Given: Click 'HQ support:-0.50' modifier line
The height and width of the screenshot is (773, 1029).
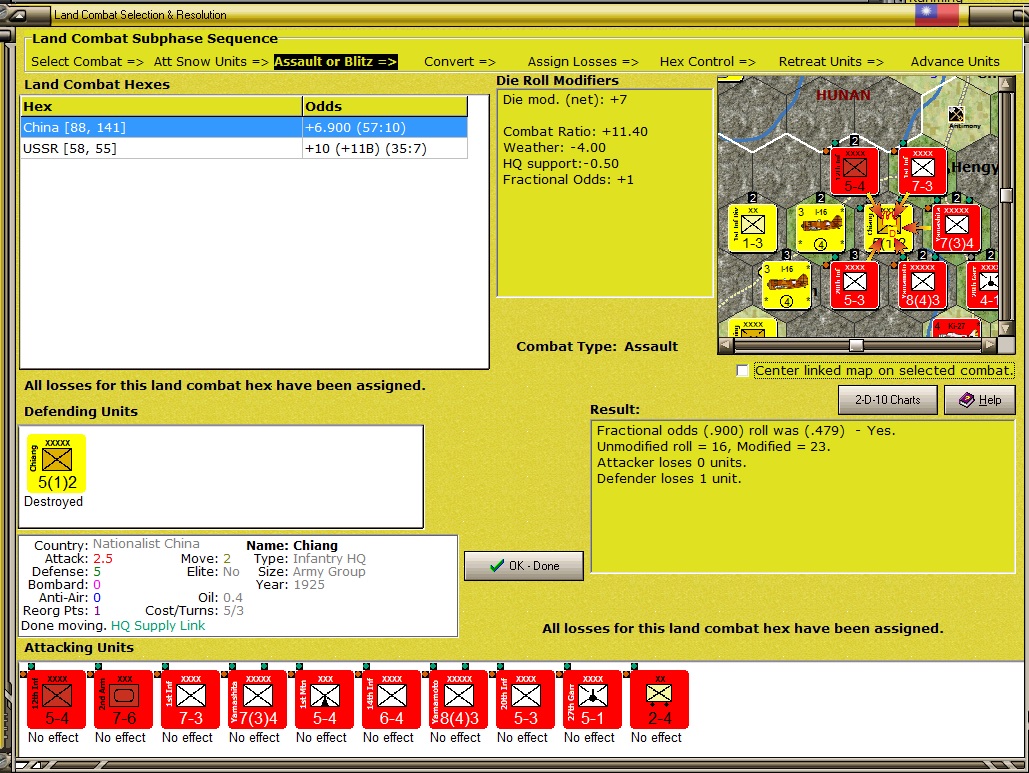Looking at the screenshot, I should point(560,163).
